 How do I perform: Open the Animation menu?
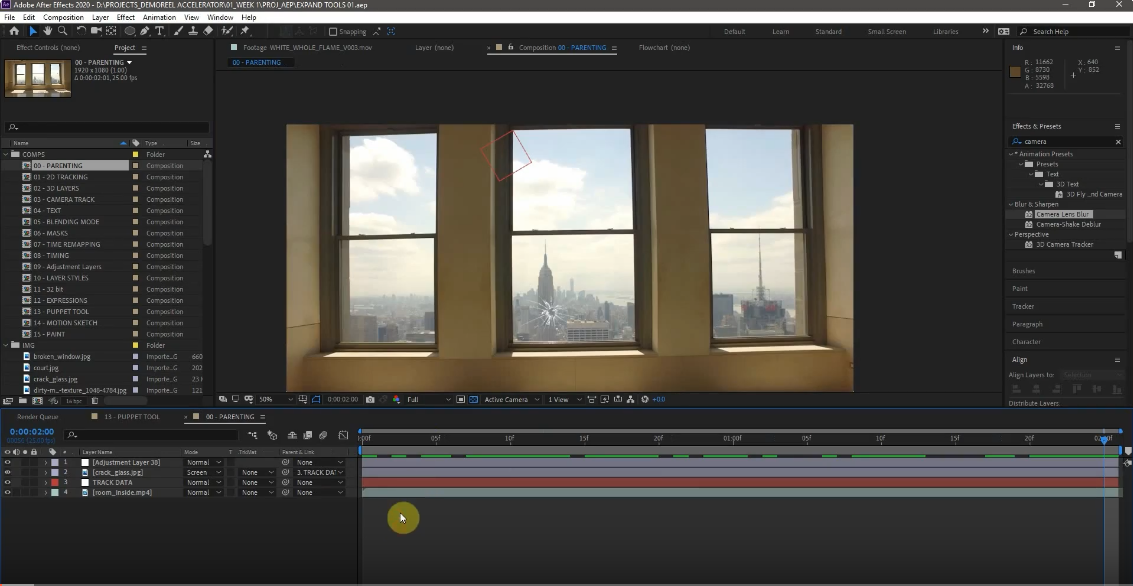click(x=159, y=17)
